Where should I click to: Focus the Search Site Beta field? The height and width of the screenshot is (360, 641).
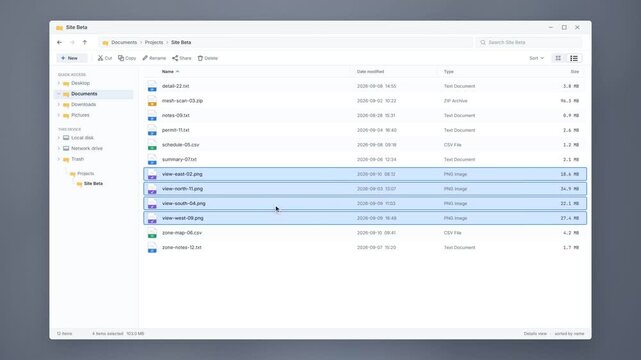(529, 42)
